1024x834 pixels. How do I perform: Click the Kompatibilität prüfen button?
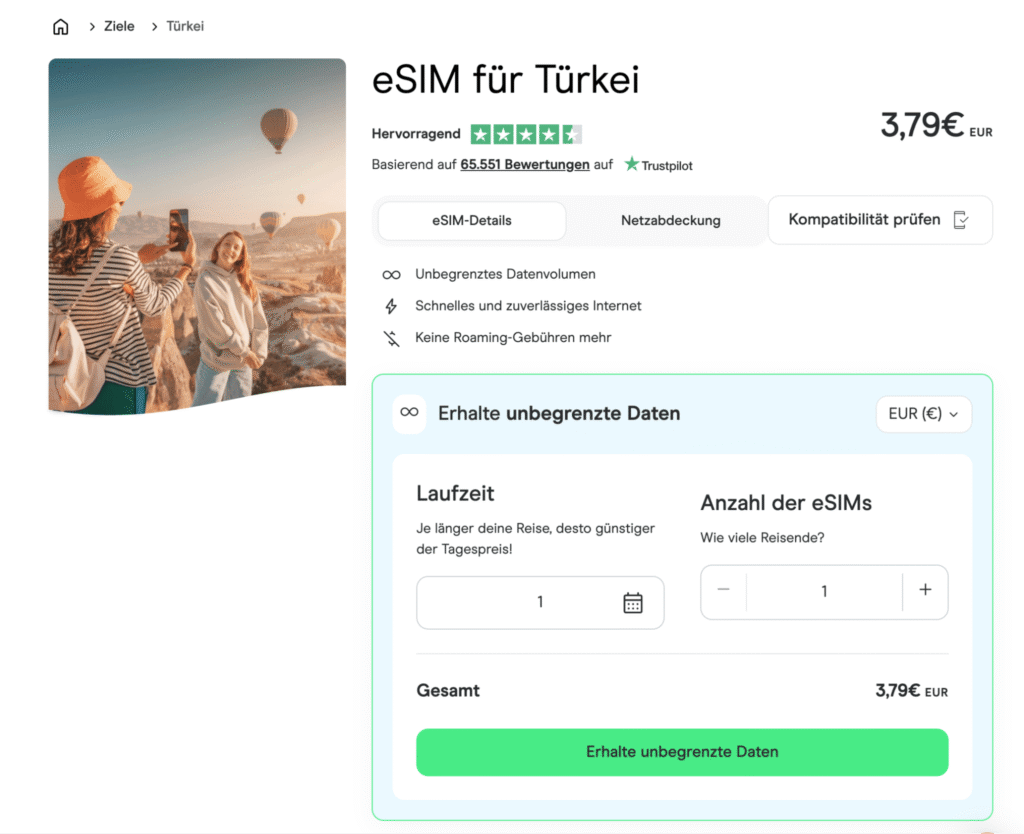click(879, 219)
